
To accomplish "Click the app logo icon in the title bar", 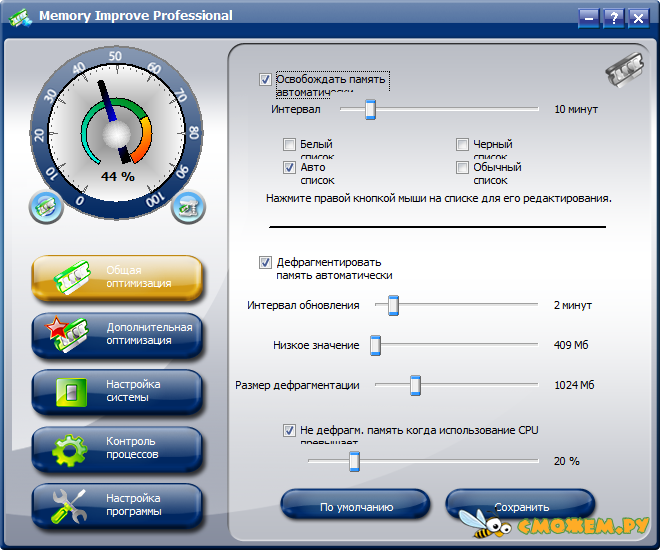I will click(20, 18).
